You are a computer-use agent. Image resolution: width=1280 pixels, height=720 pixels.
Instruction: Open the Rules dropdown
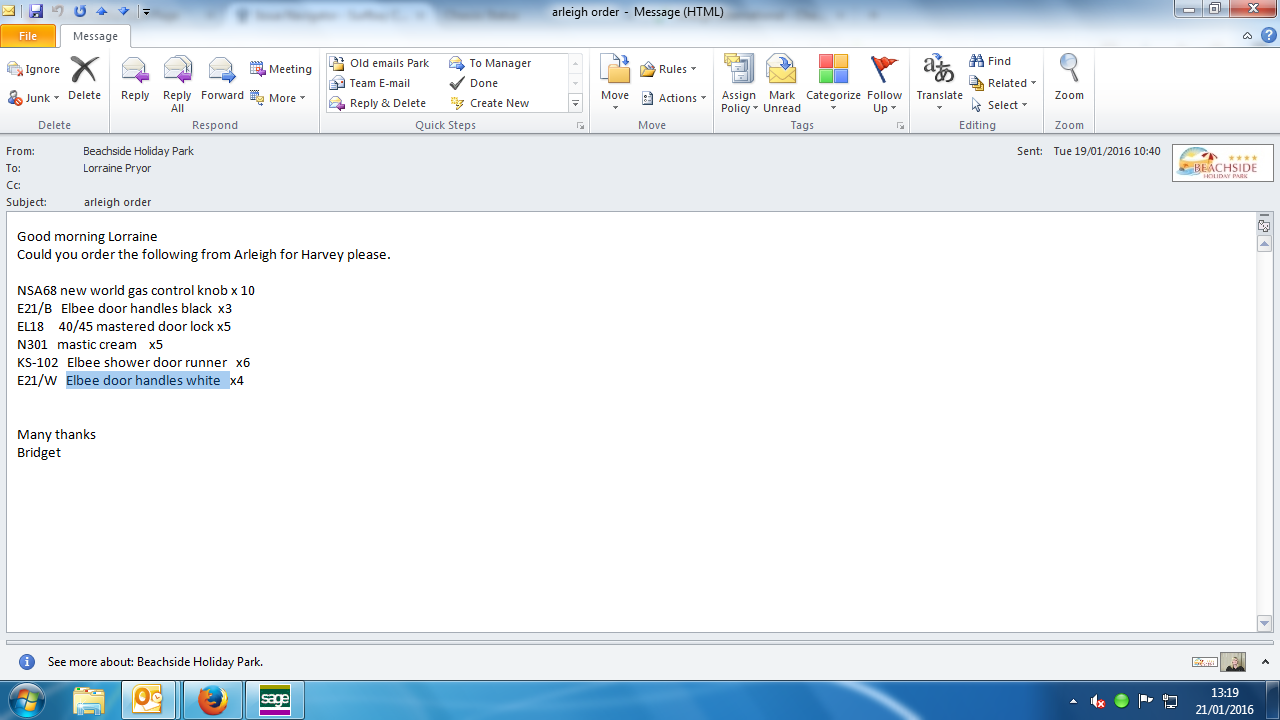(669, 69)
